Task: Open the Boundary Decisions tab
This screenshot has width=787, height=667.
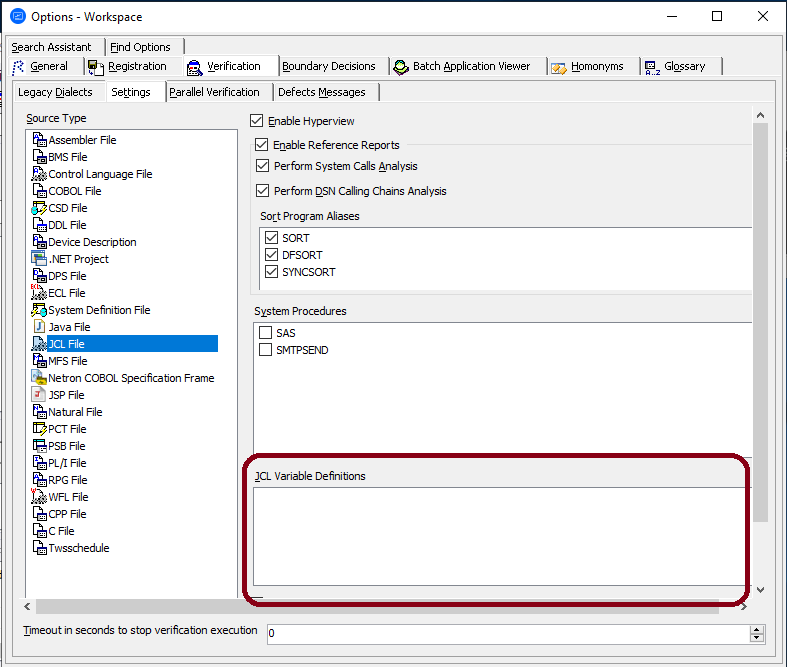Action: (328, 67)
